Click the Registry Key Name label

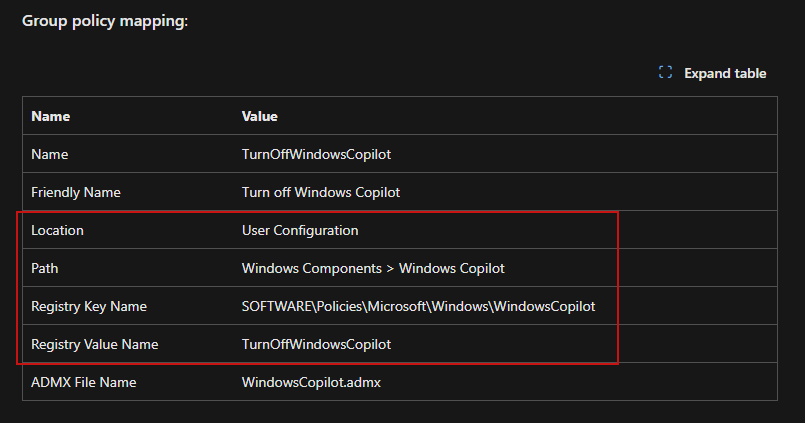tap(90, 306)
